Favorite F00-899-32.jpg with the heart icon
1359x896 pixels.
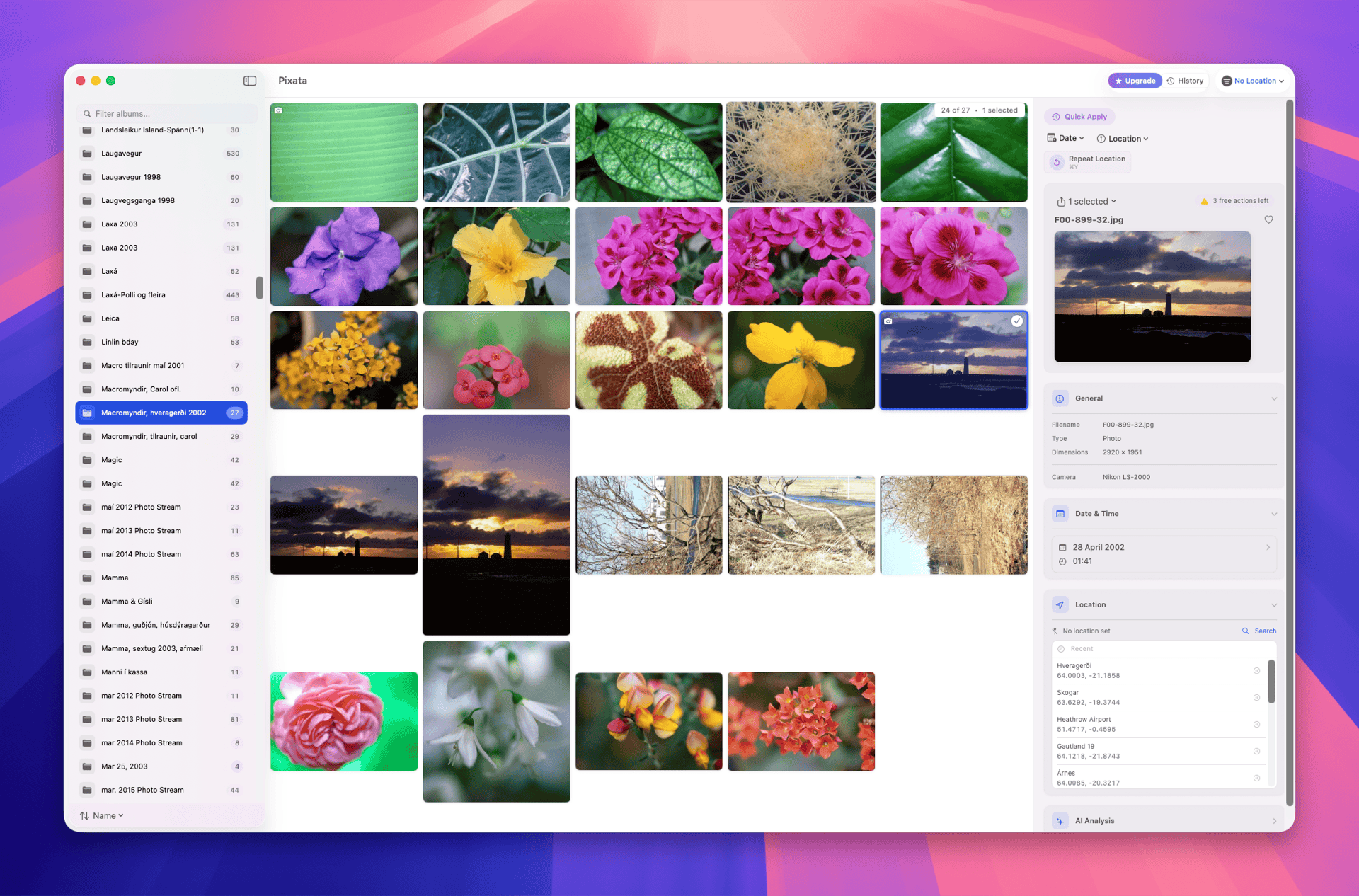click(1268, 219)
